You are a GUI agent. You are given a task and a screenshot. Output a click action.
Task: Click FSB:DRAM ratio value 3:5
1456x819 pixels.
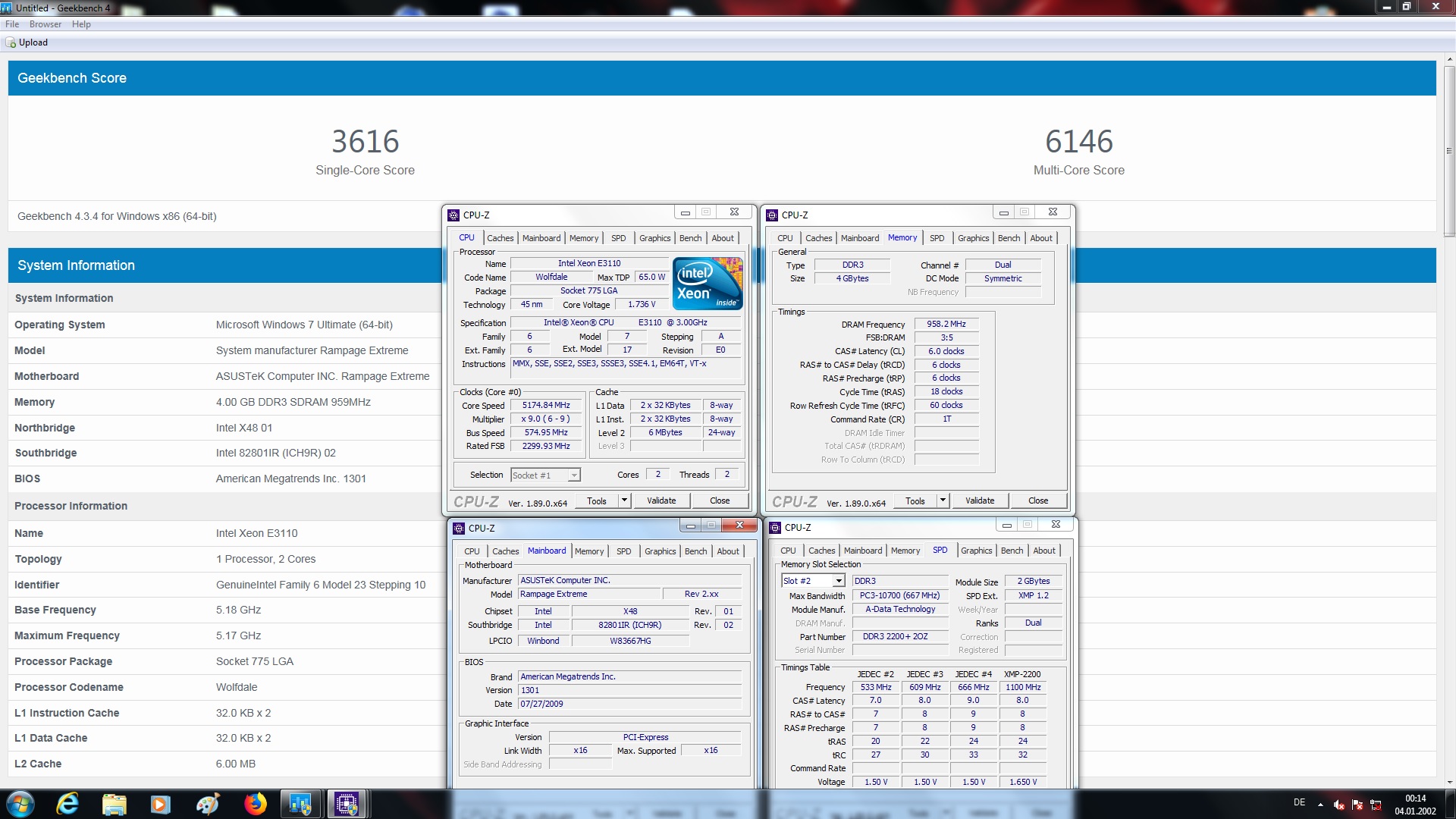click(946, 337)
